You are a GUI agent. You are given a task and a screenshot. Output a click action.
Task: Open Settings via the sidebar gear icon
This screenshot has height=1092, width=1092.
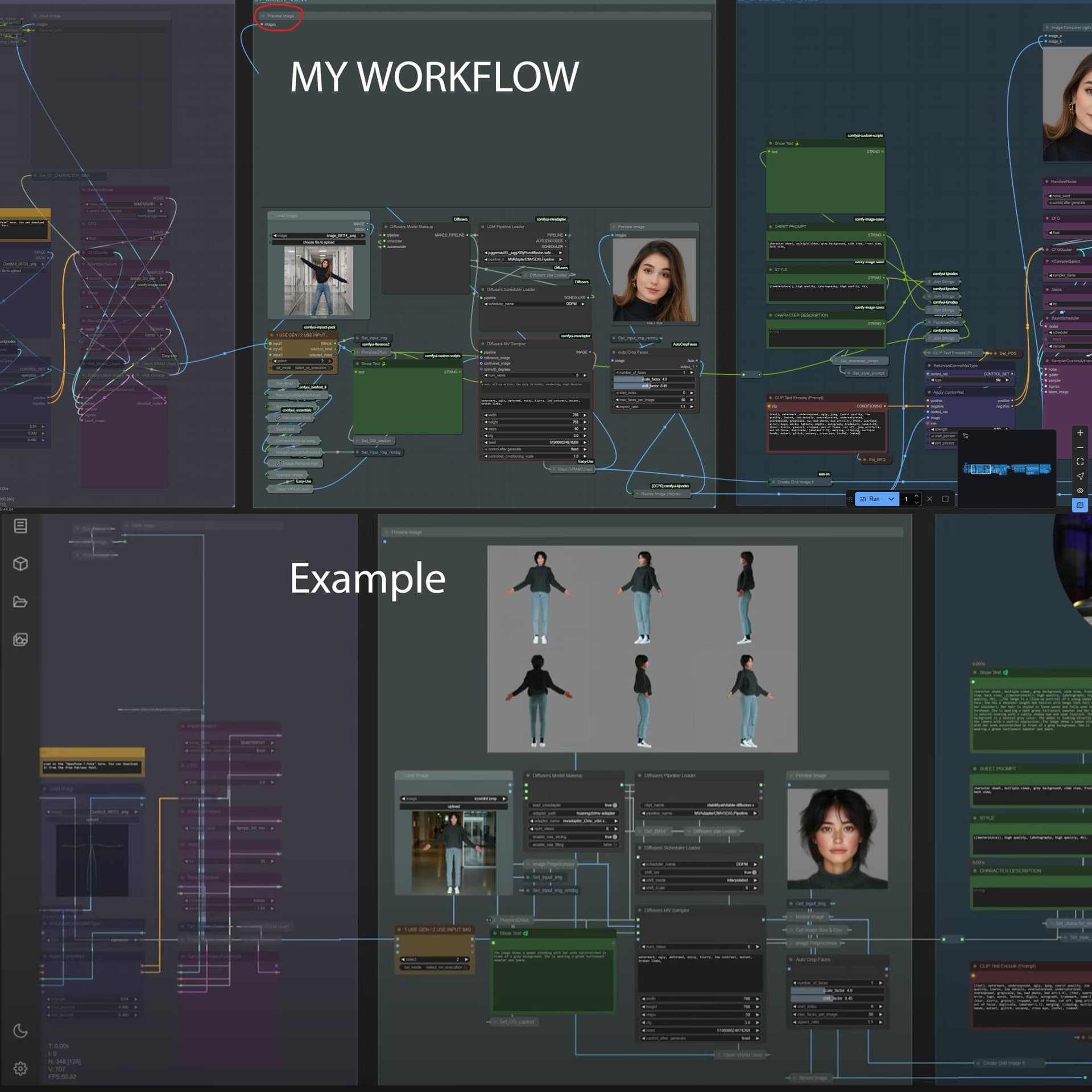pyautogui.click(x=20, y=1068)
